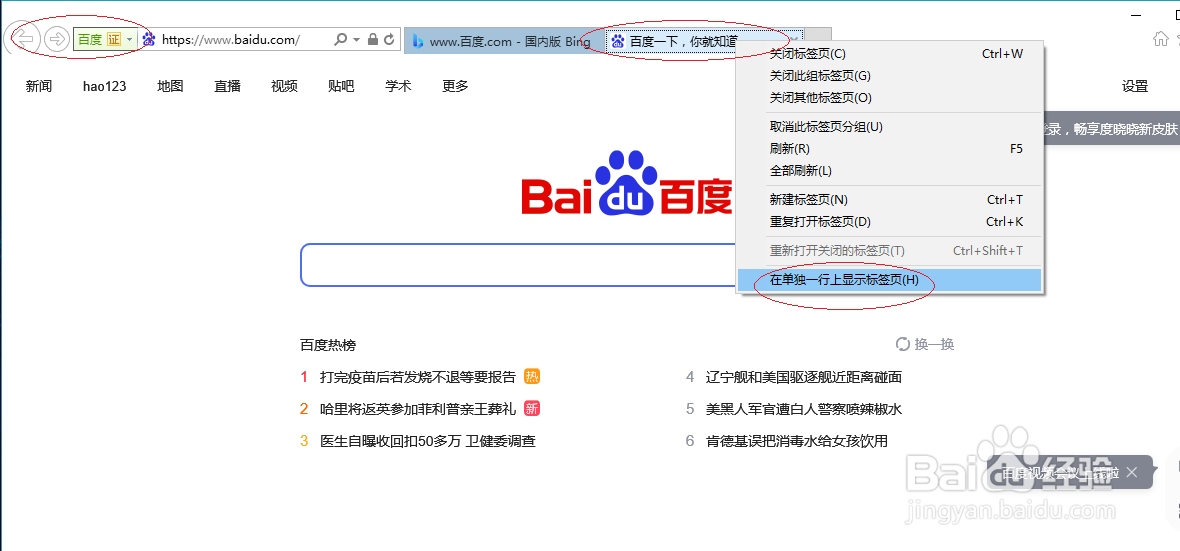Click the Baidu paw favicon in address bar
The height and width of the screenshot is (551, 1180).
(148, 40)
